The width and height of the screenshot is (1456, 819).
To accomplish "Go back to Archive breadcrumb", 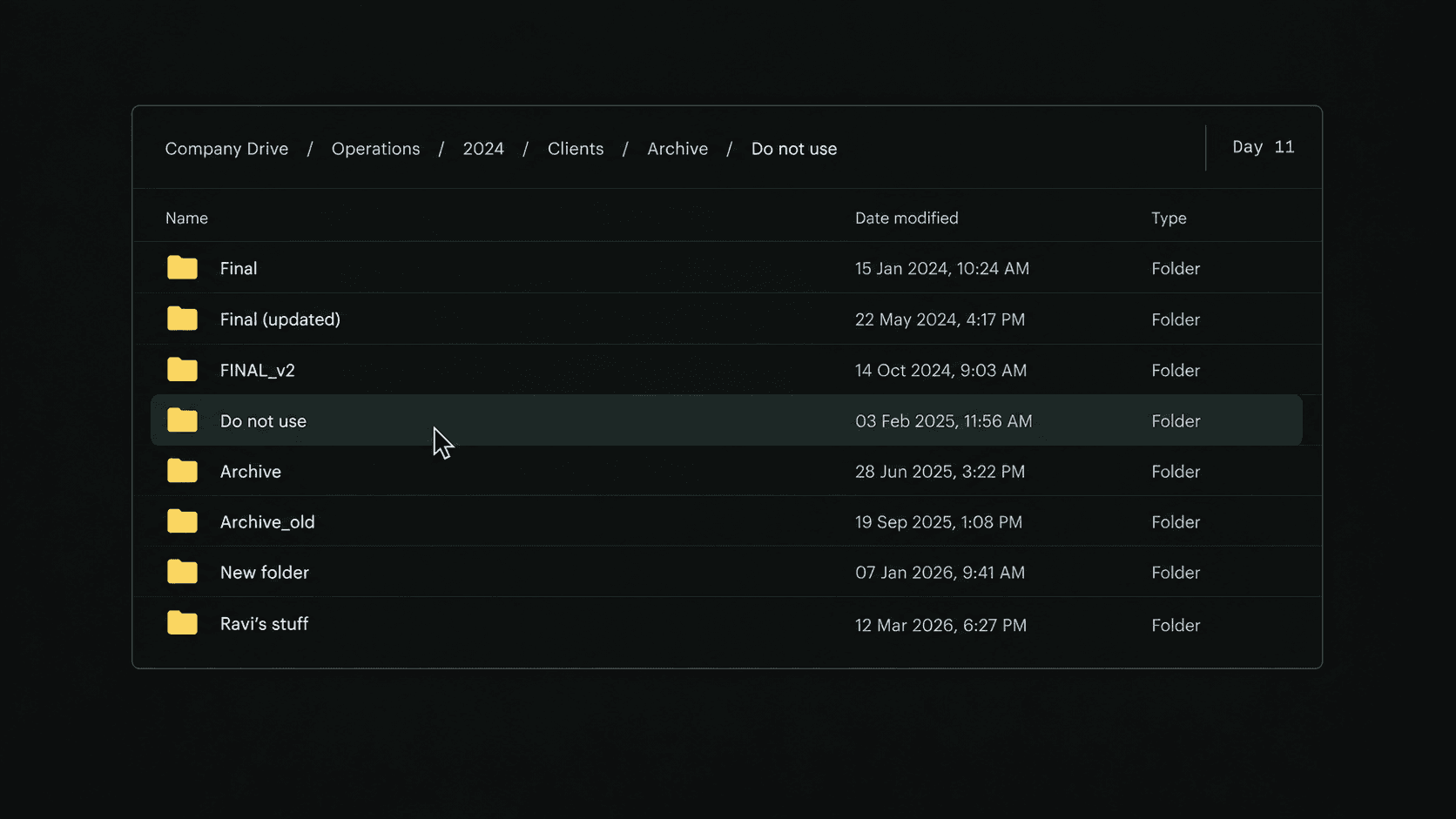I will tap(677, 149).
